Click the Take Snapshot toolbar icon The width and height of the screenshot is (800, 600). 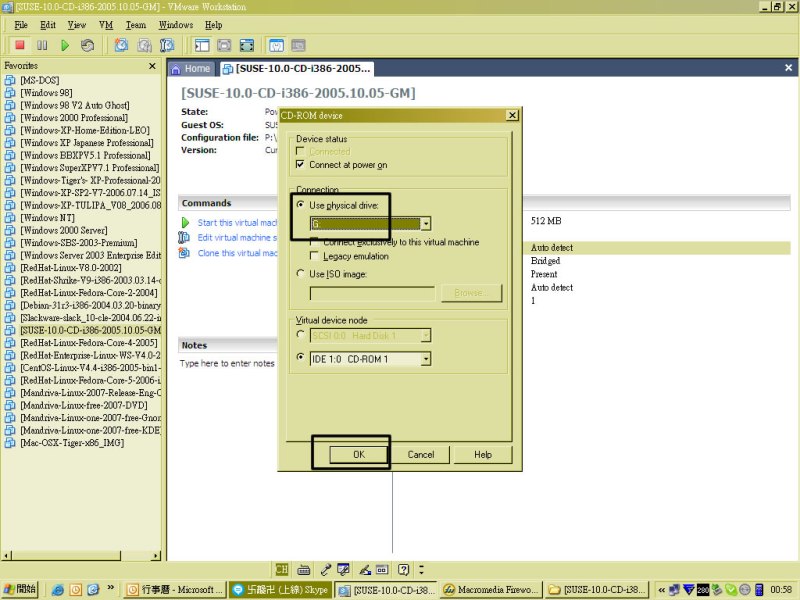(121, 45)
